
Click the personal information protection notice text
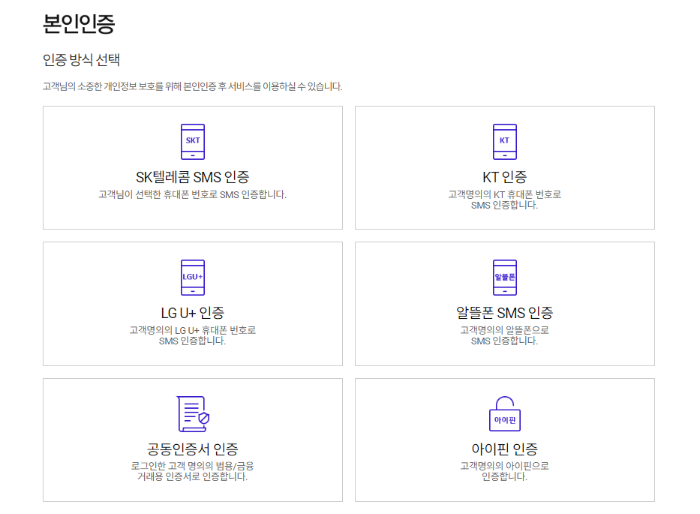tap(192, 87)
